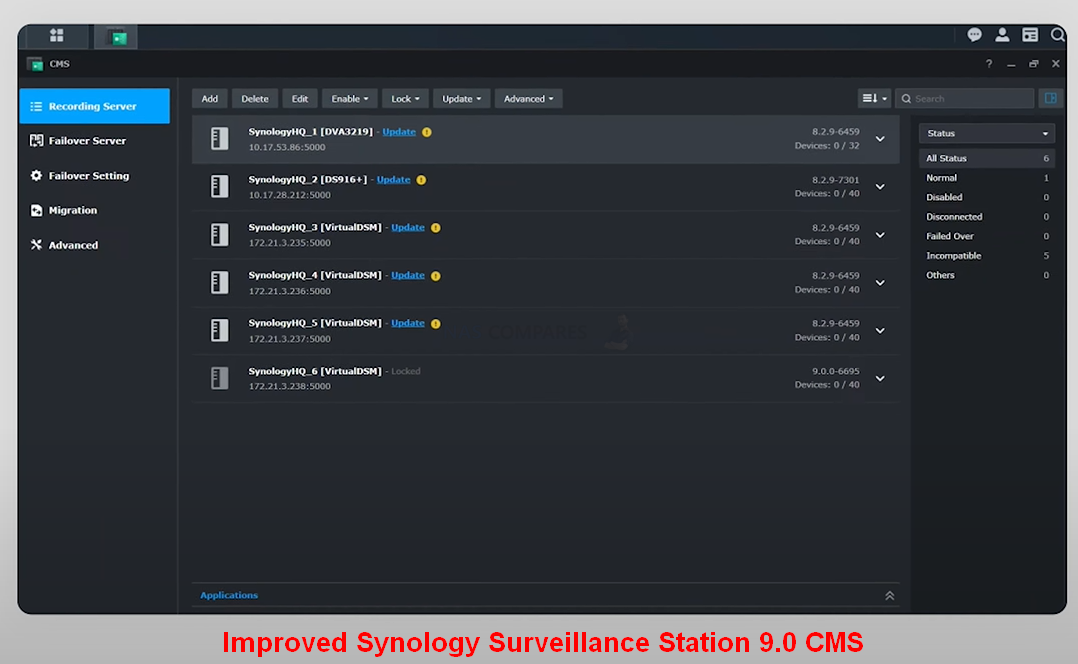Click the SynologyHQ_2 server icon
The image size is (1078, 664).
point(219,186)
